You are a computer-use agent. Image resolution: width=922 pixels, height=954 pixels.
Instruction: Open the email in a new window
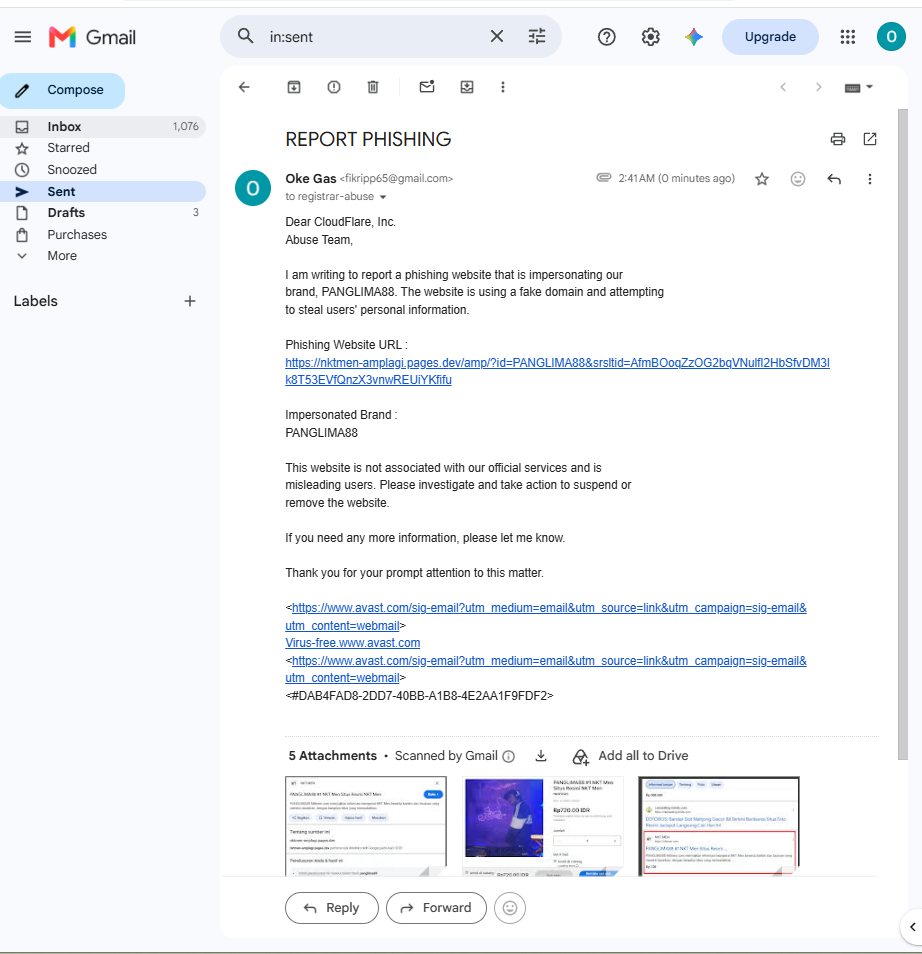click(870, 139)
